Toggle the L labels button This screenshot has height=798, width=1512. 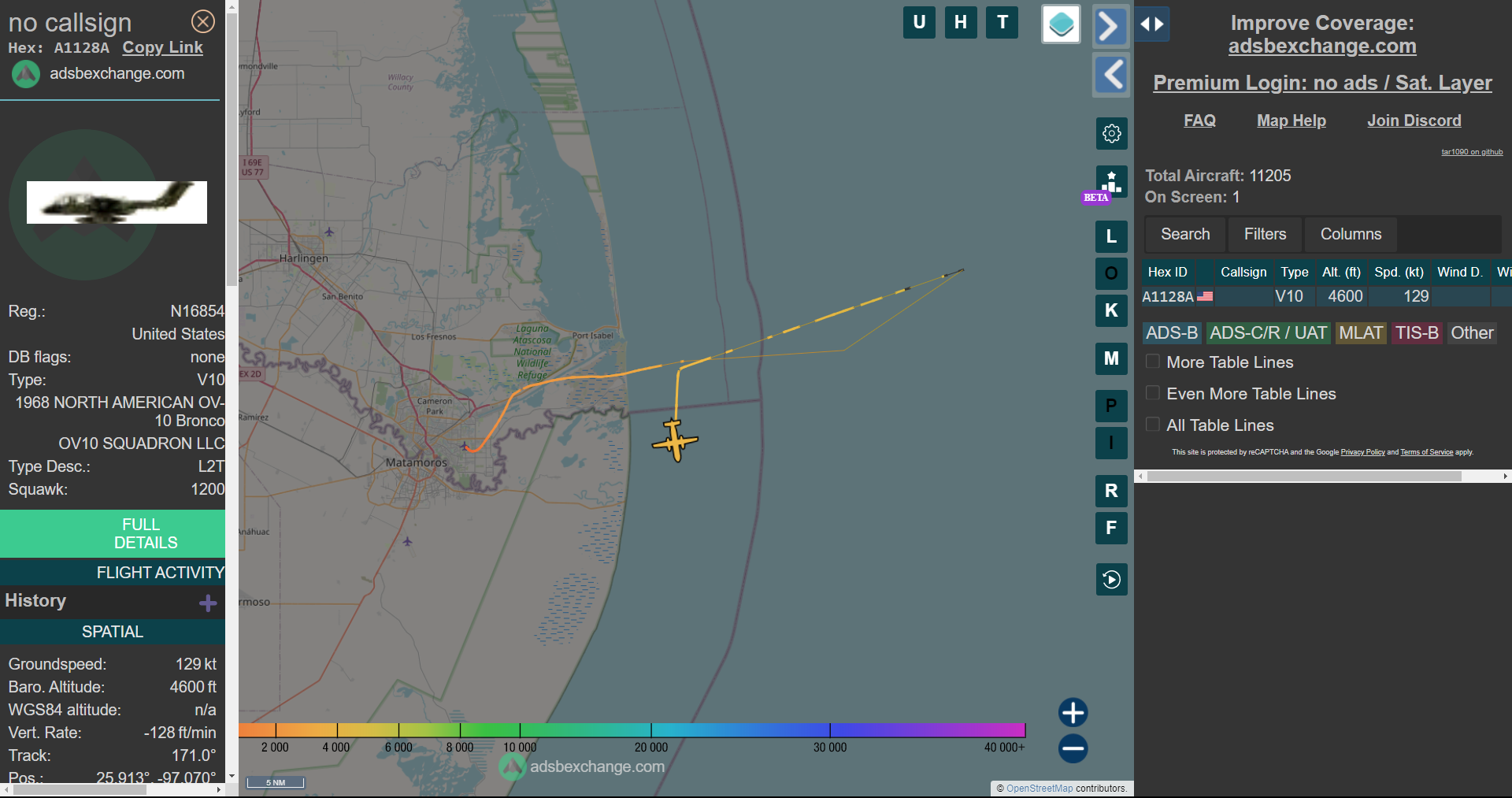point(1111,236)
